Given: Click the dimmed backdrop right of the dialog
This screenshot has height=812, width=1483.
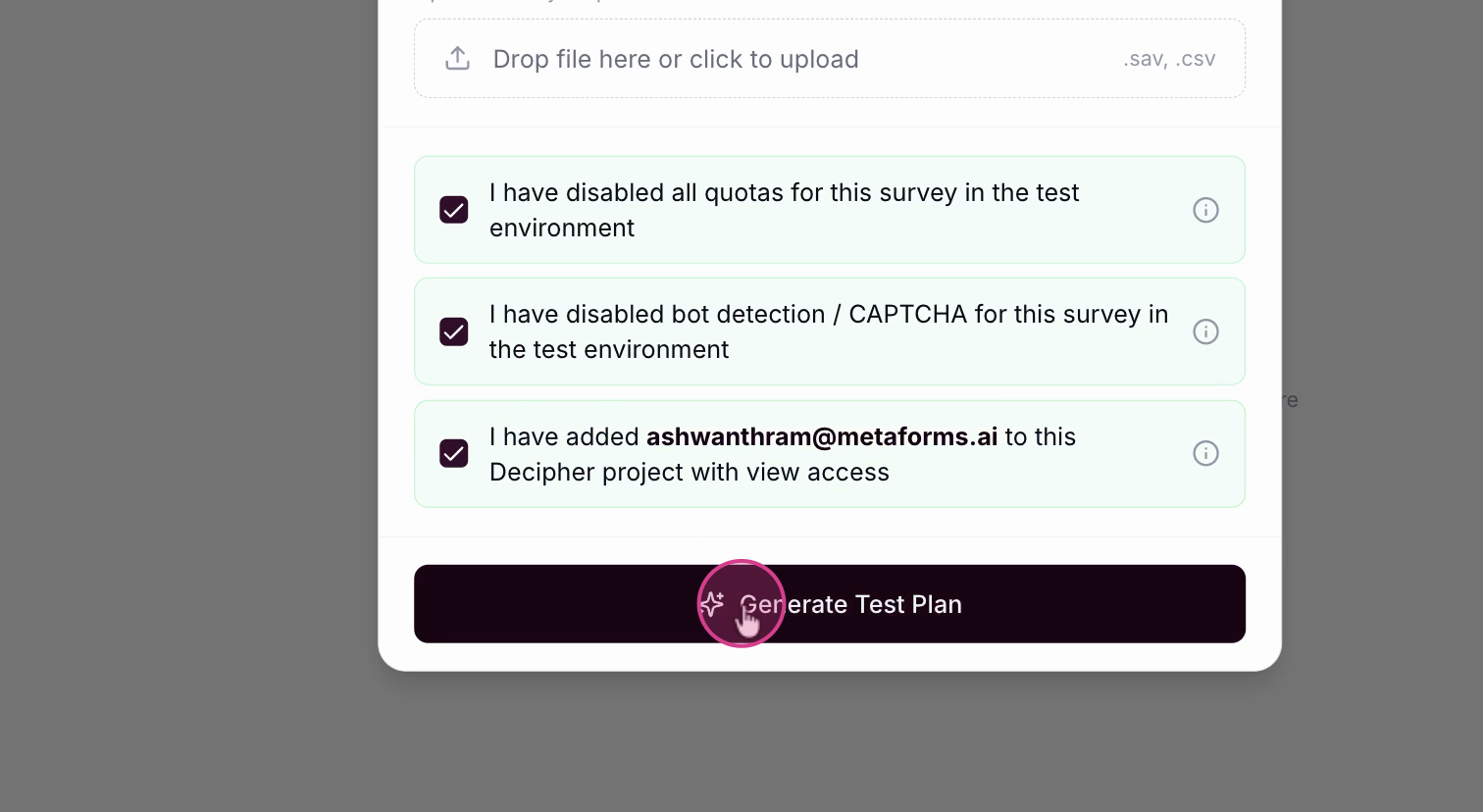Looking at the screenshot, I should point(1383,245).
